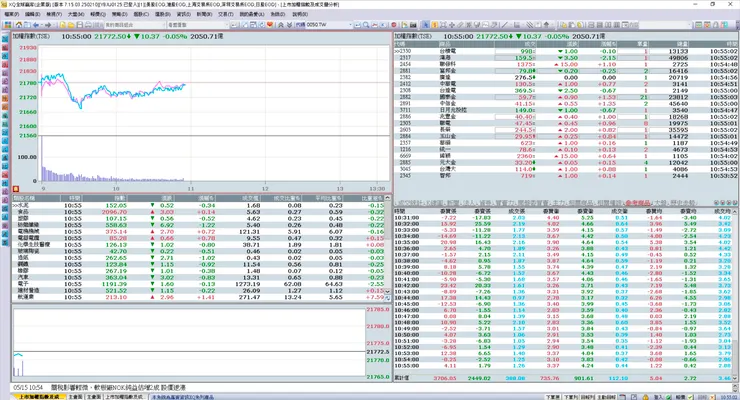Click the small red icon below the chart
This screenshot has height=400, width=740.
coord(16,189)
